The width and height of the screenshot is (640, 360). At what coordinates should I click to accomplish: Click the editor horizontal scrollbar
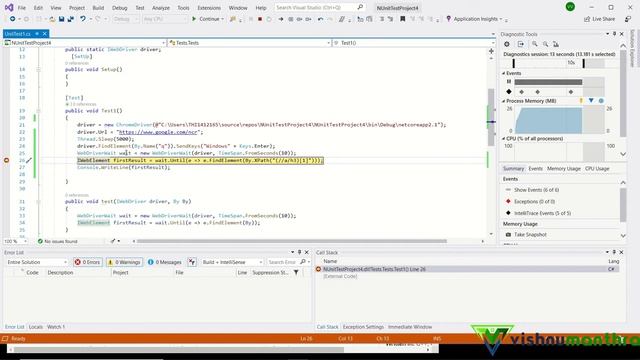[291, 241]
